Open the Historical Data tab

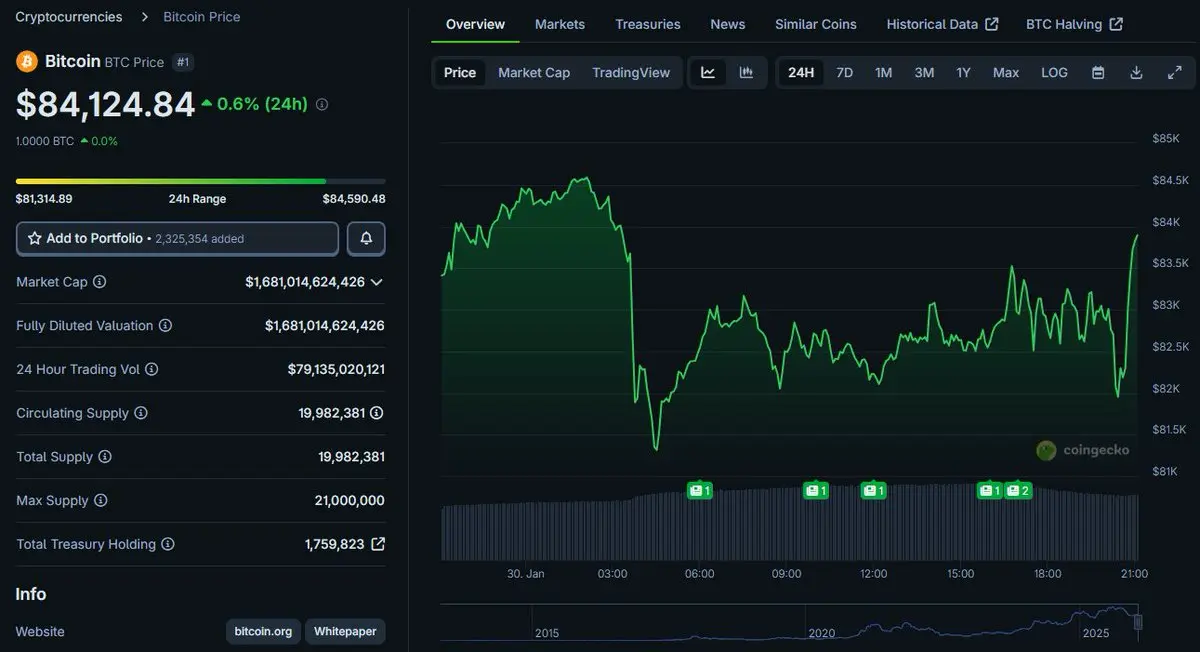[x=942, y=24]
